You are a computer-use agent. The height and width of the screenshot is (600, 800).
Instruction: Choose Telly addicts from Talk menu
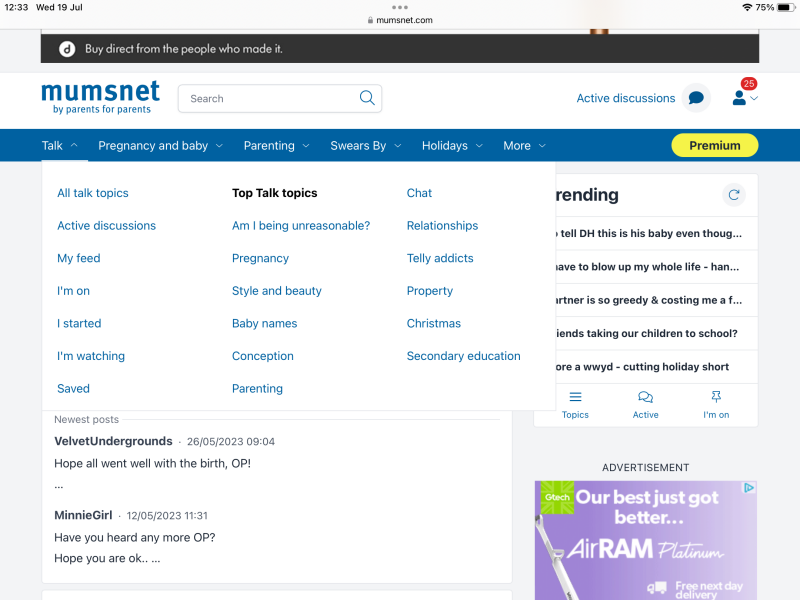(440, 258)
